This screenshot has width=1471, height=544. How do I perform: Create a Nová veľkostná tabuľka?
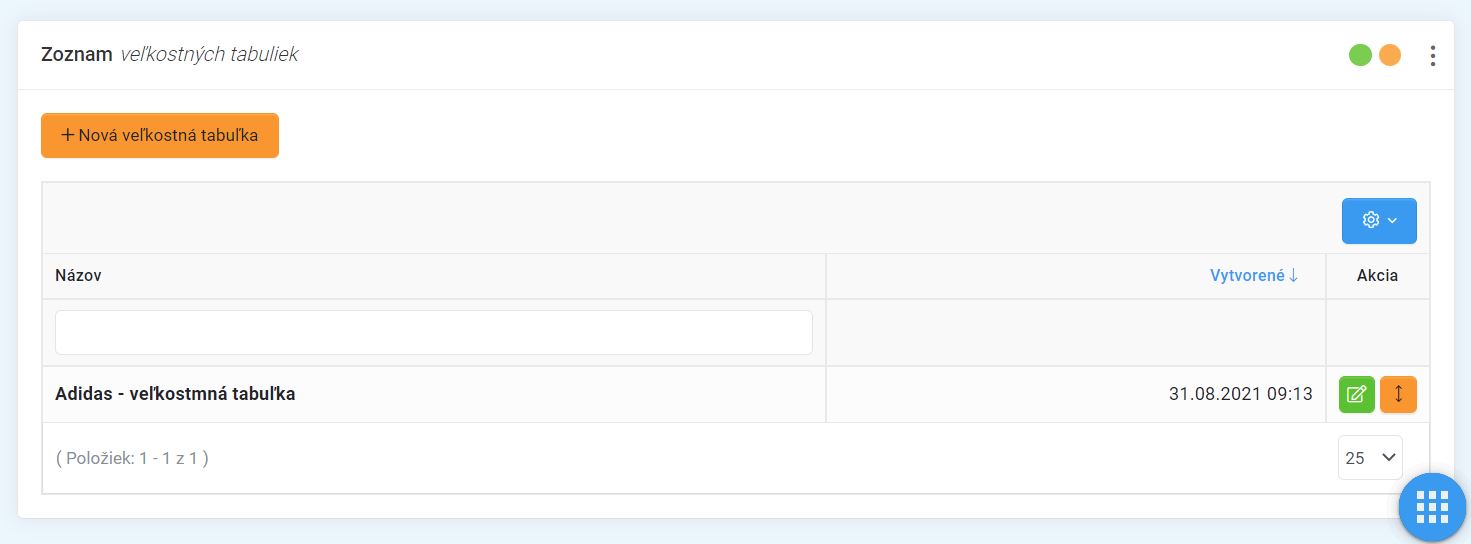(160, 136)
